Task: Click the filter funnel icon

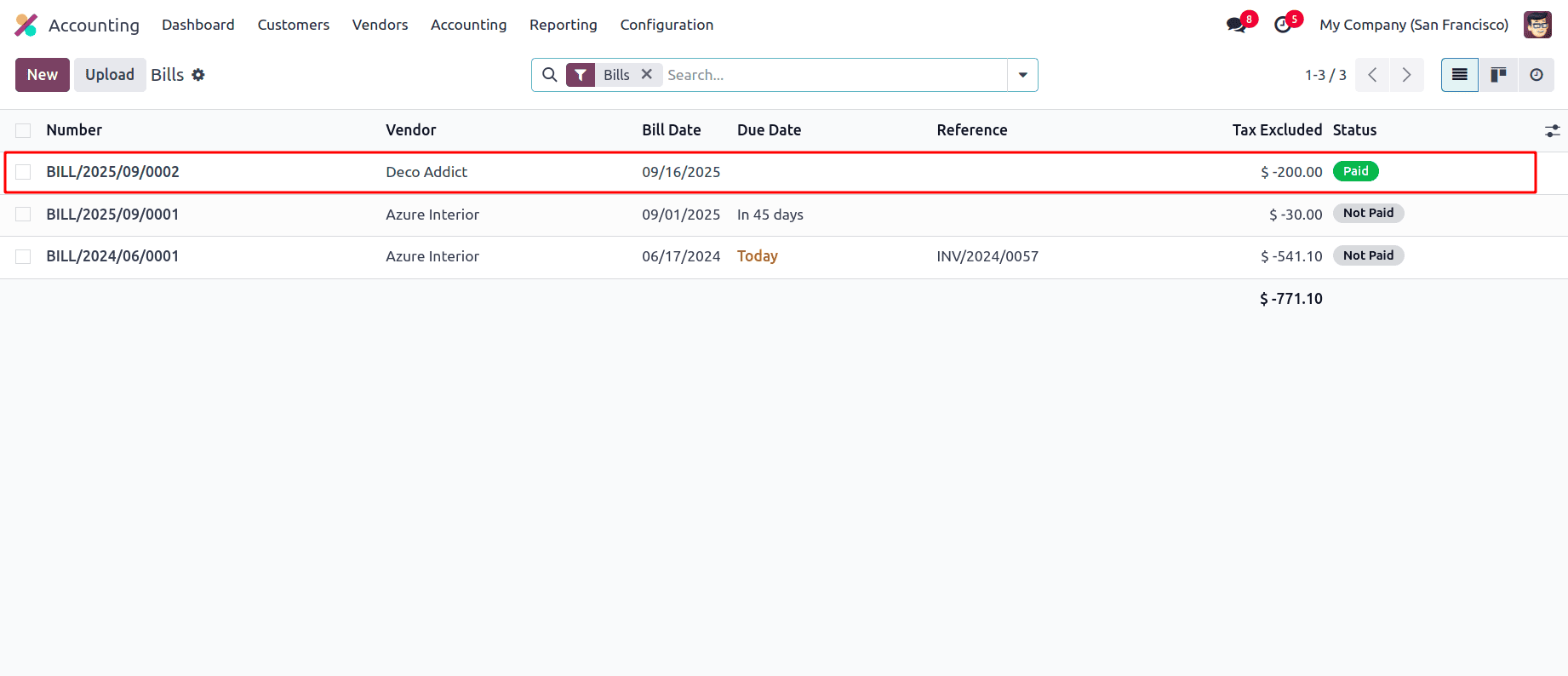Action: point(581,75)
